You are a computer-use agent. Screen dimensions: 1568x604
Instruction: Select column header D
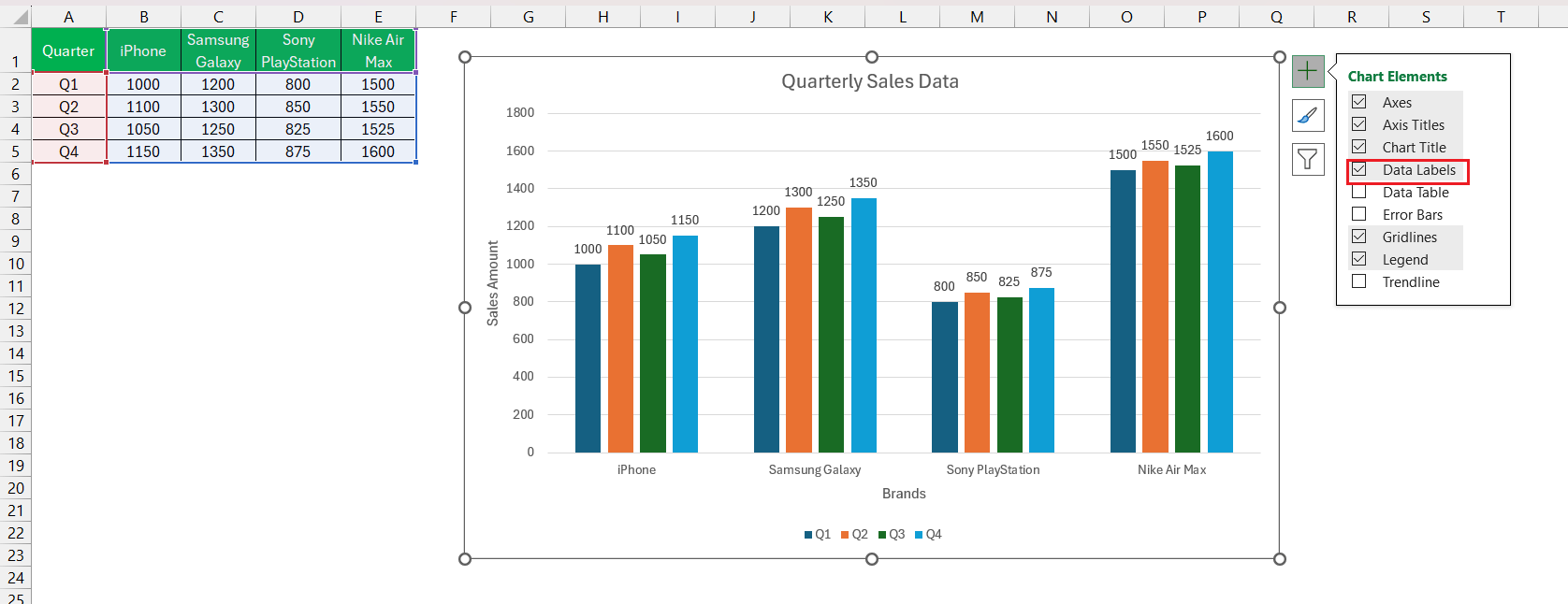[x=298, y=17]
